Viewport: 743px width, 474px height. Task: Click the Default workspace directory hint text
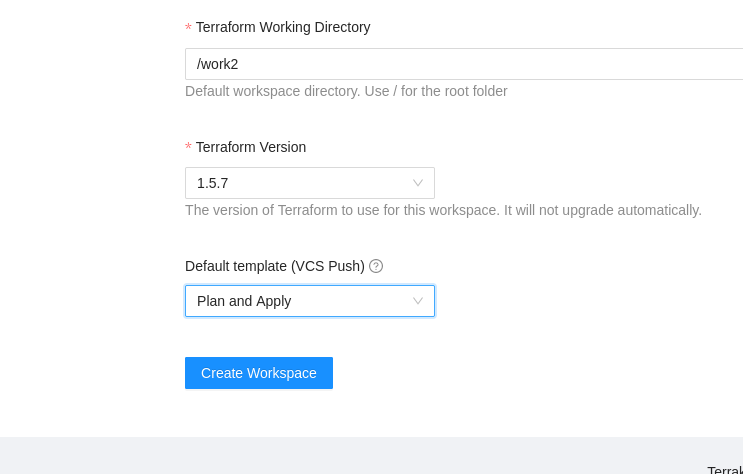point(346,91)
